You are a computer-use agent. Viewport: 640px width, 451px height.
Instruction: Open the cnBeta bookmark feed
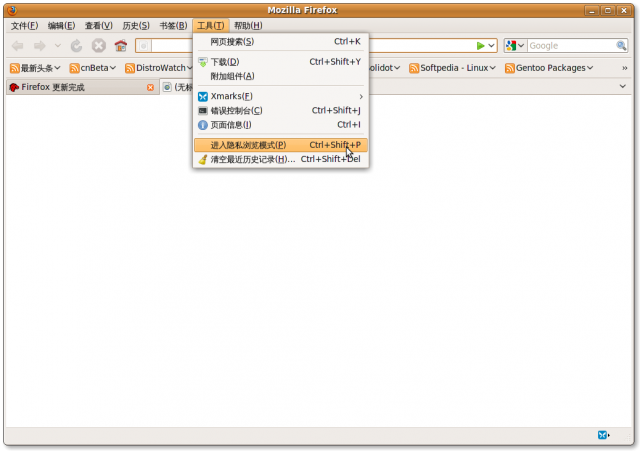tap(93, 68)
